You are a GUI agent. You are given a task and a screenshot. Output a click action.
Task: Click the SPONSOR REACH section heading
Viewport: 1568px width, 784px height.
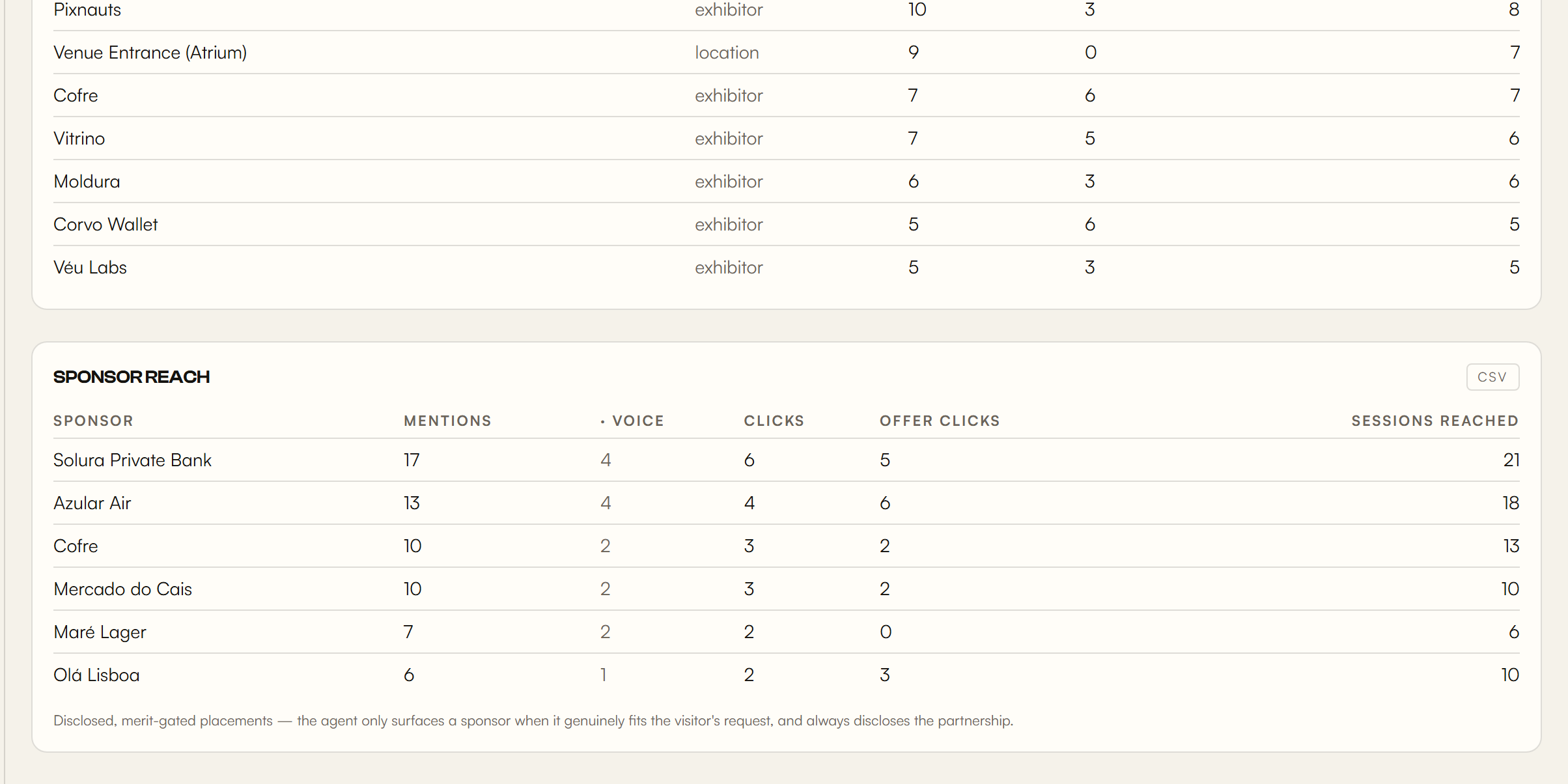[132, 377]
